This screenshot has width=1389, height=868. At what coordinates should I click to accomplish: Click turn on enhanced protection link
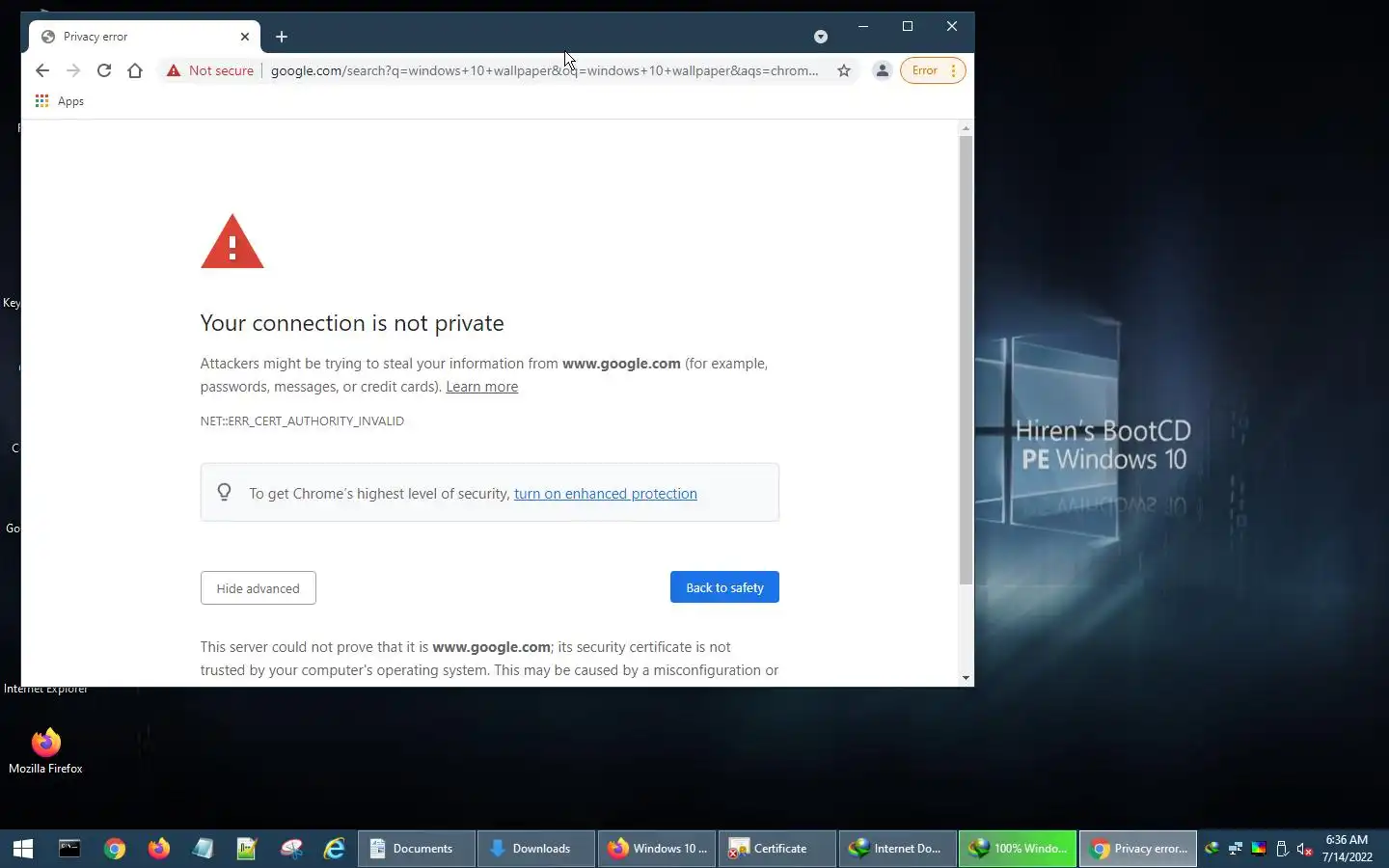[x=605, y=494]
